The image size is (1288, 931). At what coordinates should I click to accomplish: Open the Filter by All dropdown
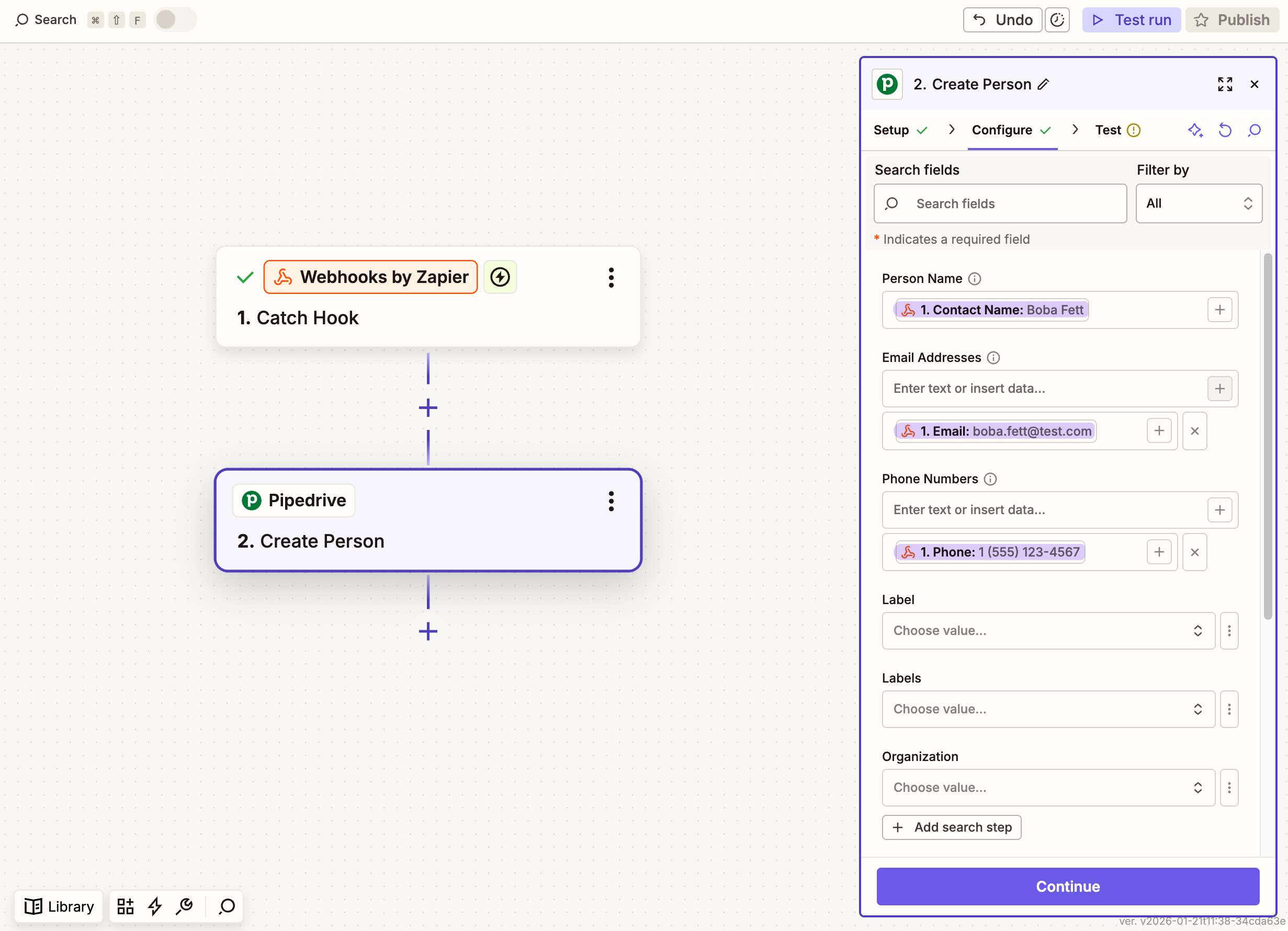1198,203
